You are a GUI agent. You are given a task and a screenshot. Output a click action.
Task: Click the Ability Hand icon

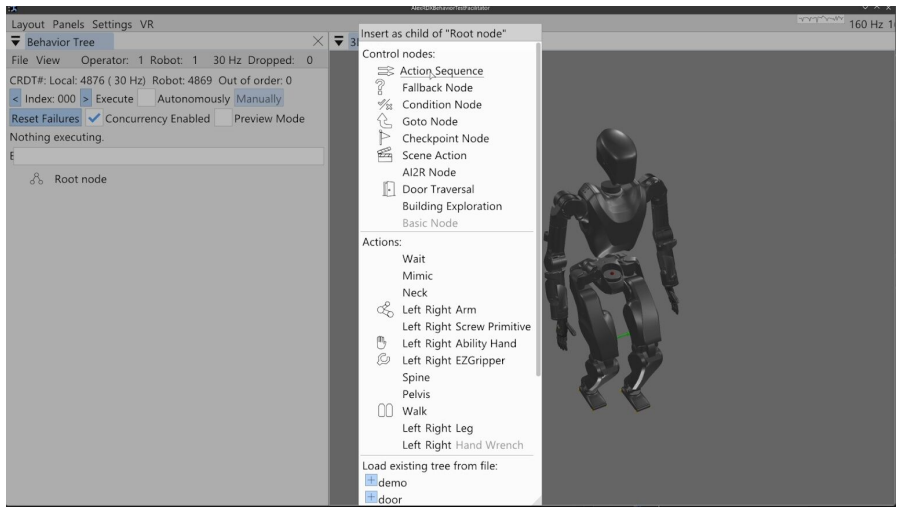(x=381, y=343)
